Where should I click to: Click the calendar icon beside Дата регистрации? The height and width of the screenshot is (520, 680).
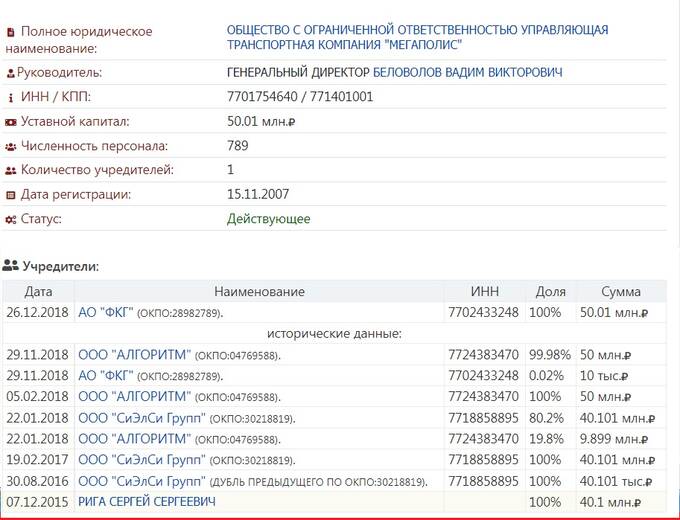[10, 195]
